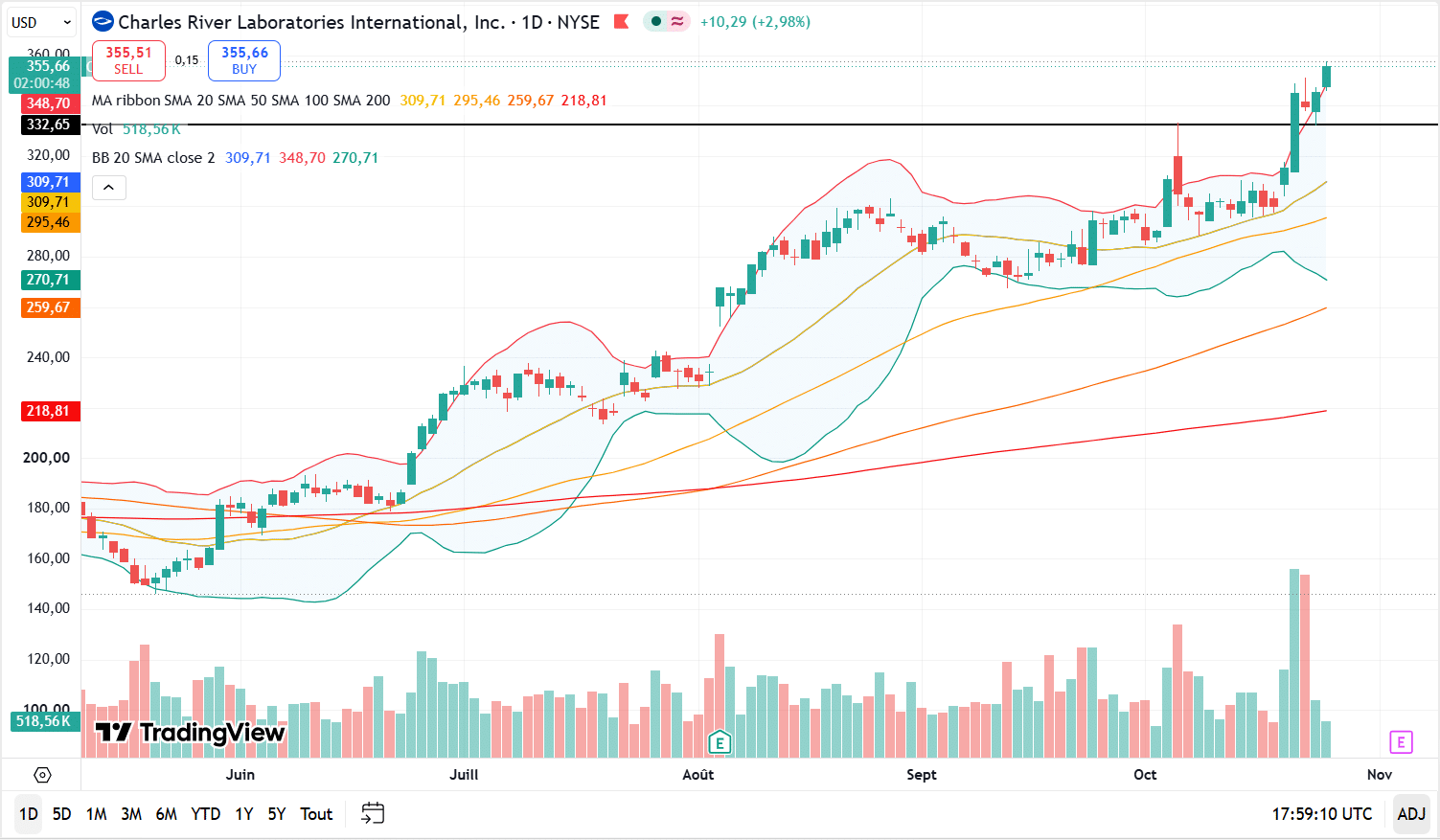Select the YTD time range

(206, 814)
